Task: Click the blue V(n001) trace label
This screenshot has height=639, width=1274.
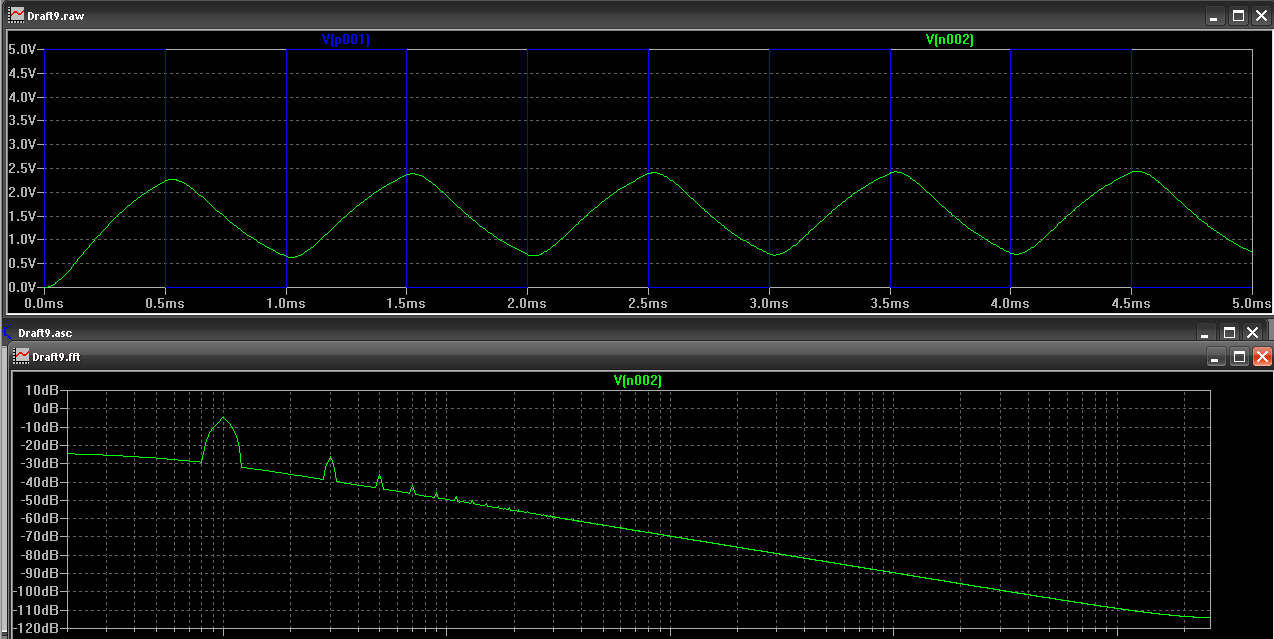Action: [346, 40]
